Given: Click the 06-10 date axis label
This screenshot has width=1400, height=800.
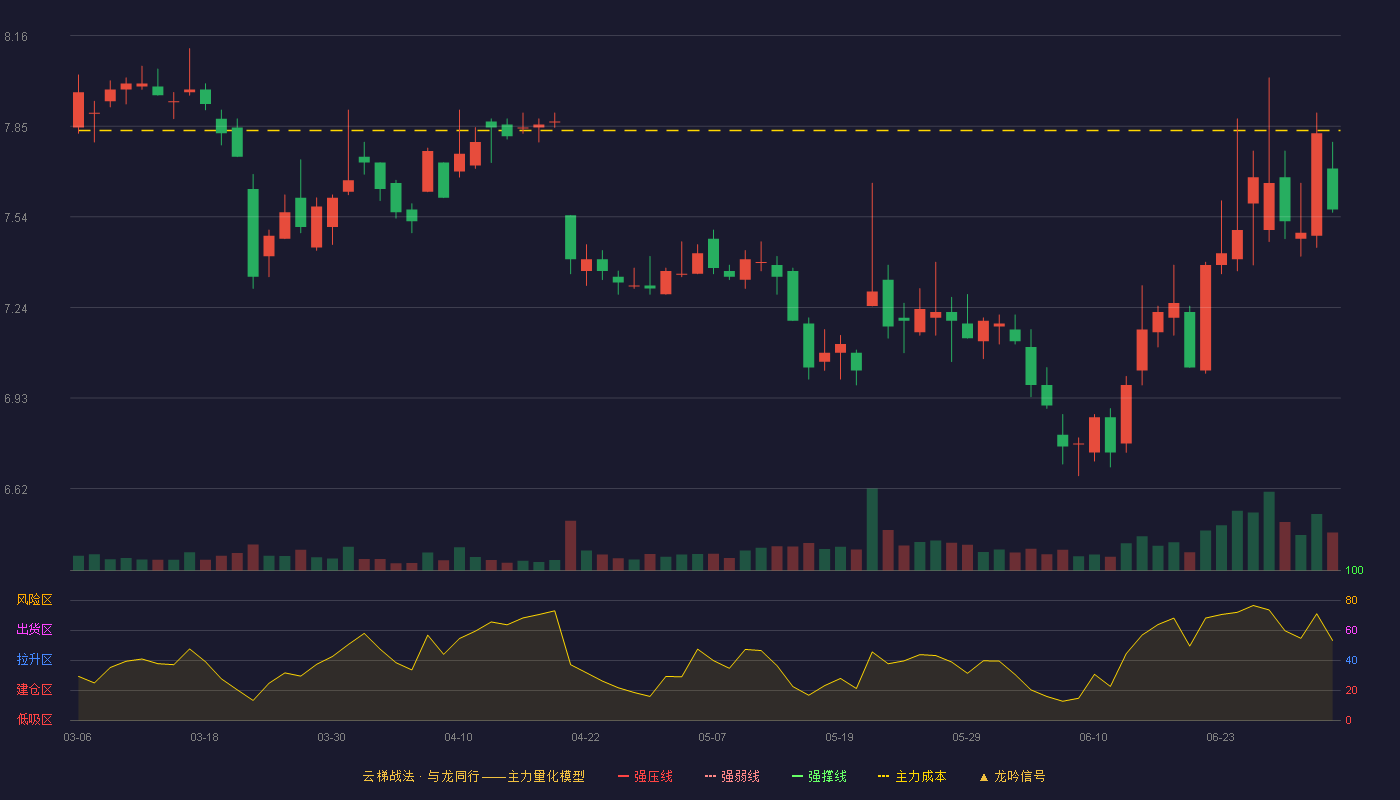Looking at the screenshot, I should (x=1093, y=737).
